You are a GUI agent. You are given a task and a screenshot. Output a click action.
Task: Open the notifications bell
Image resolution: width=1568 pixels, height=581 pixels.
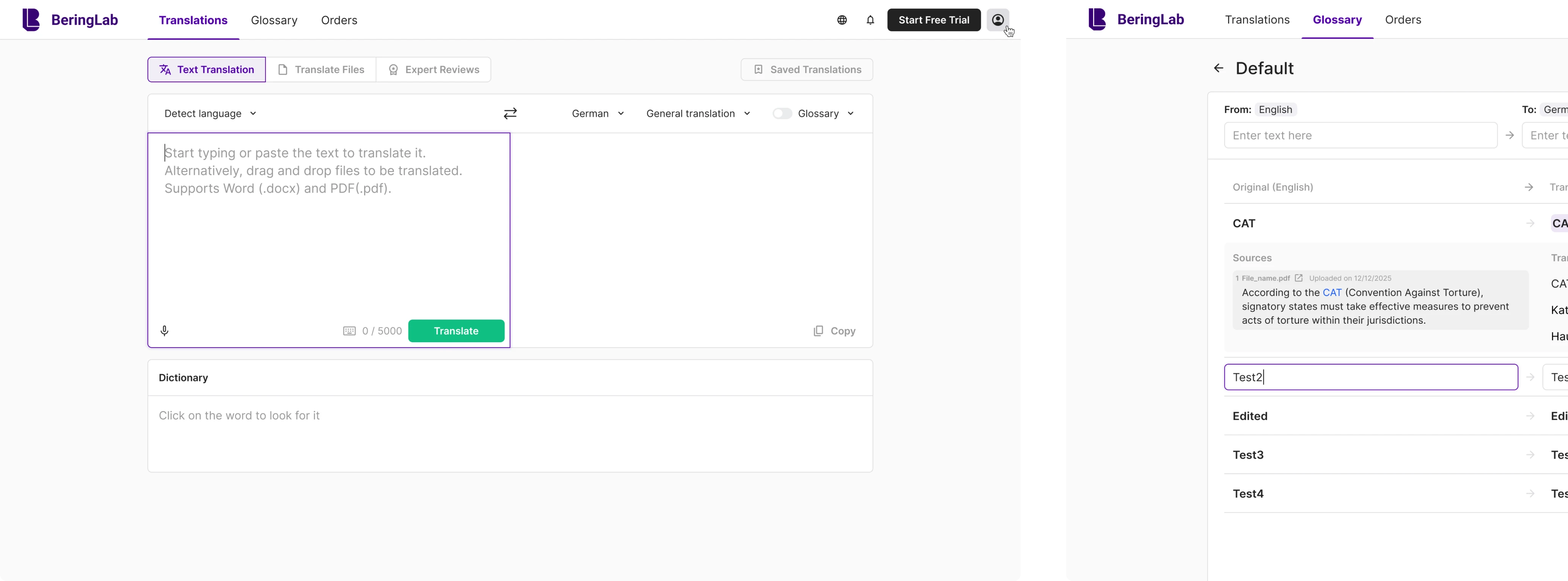point(870,20)
